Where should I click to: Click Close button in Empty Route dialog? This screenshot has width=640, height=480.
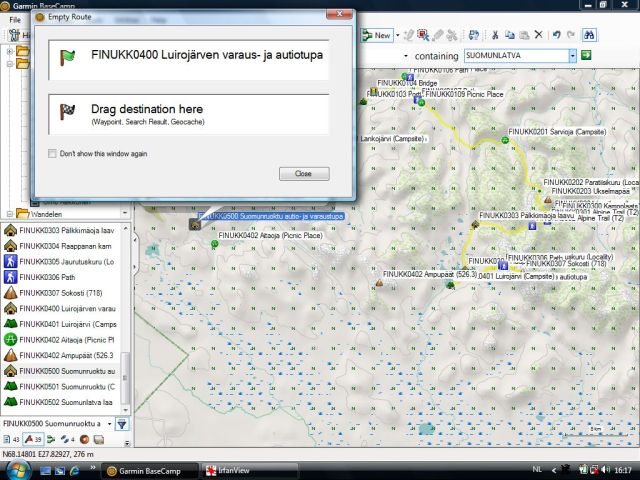(x=303, y=173)
